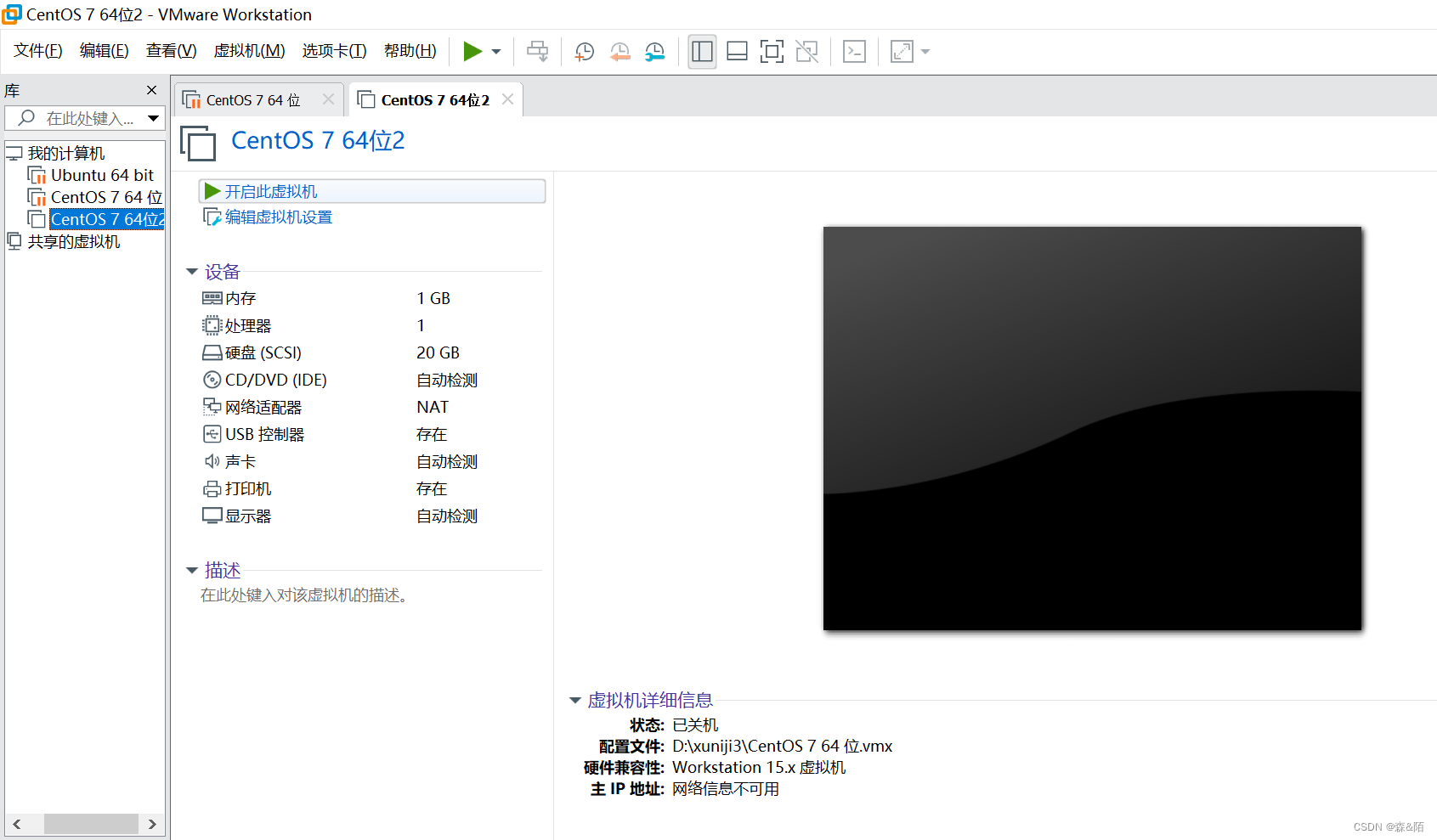Open the 编辑(E) menu
Screen dimensions: 1437x840
click(x=105, y=51)
